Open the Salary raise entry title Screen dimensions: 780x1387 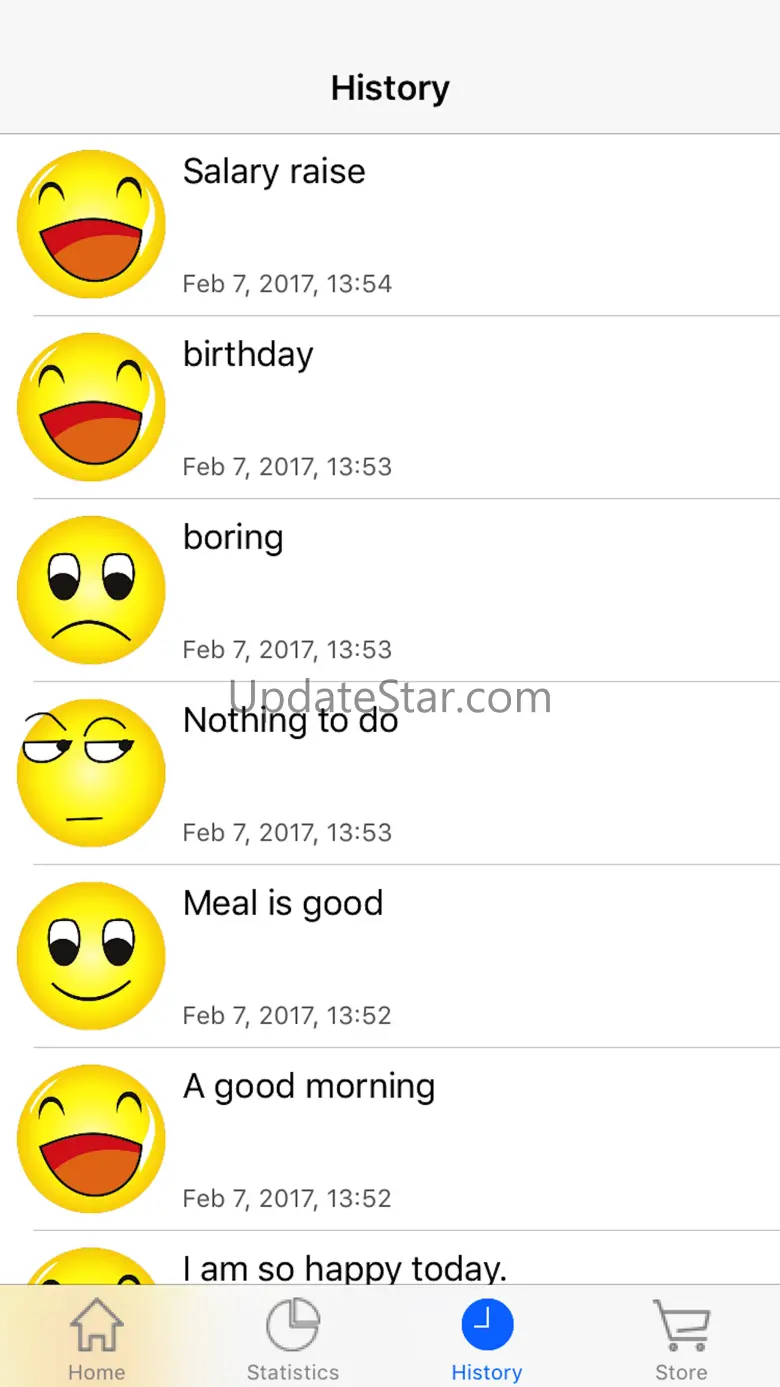(274, 171)
